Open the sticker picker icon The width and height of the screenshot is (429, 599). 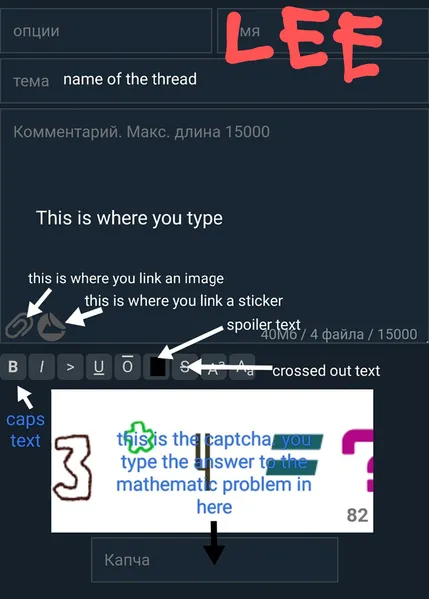click(52, 326)
